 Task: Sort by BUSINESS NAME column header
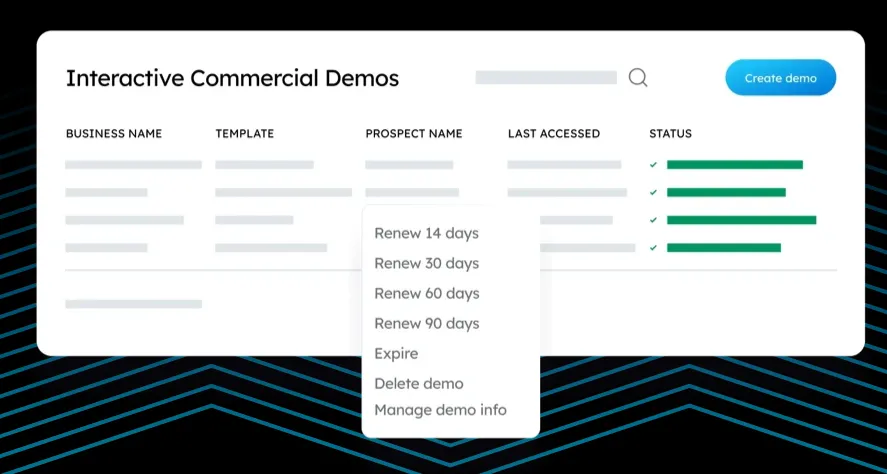pos(114,133)
